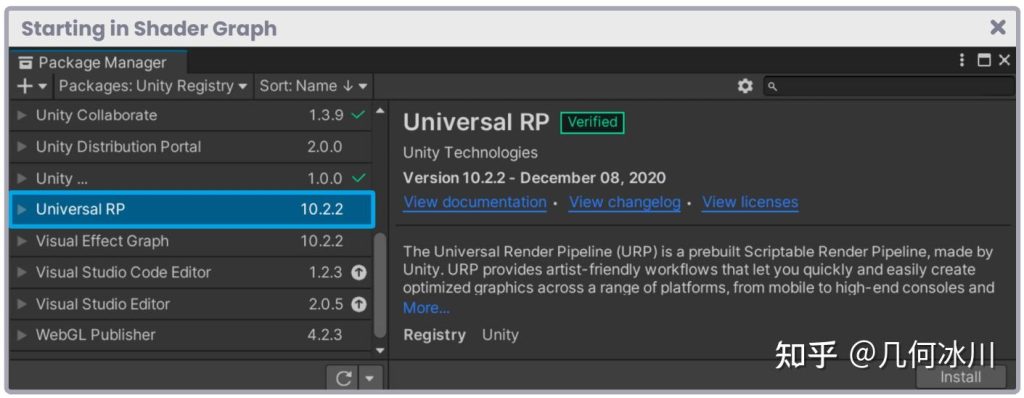Select the Unity Distribution Portal package
This screenshot has width=1024, height=398.
(191, 147)
